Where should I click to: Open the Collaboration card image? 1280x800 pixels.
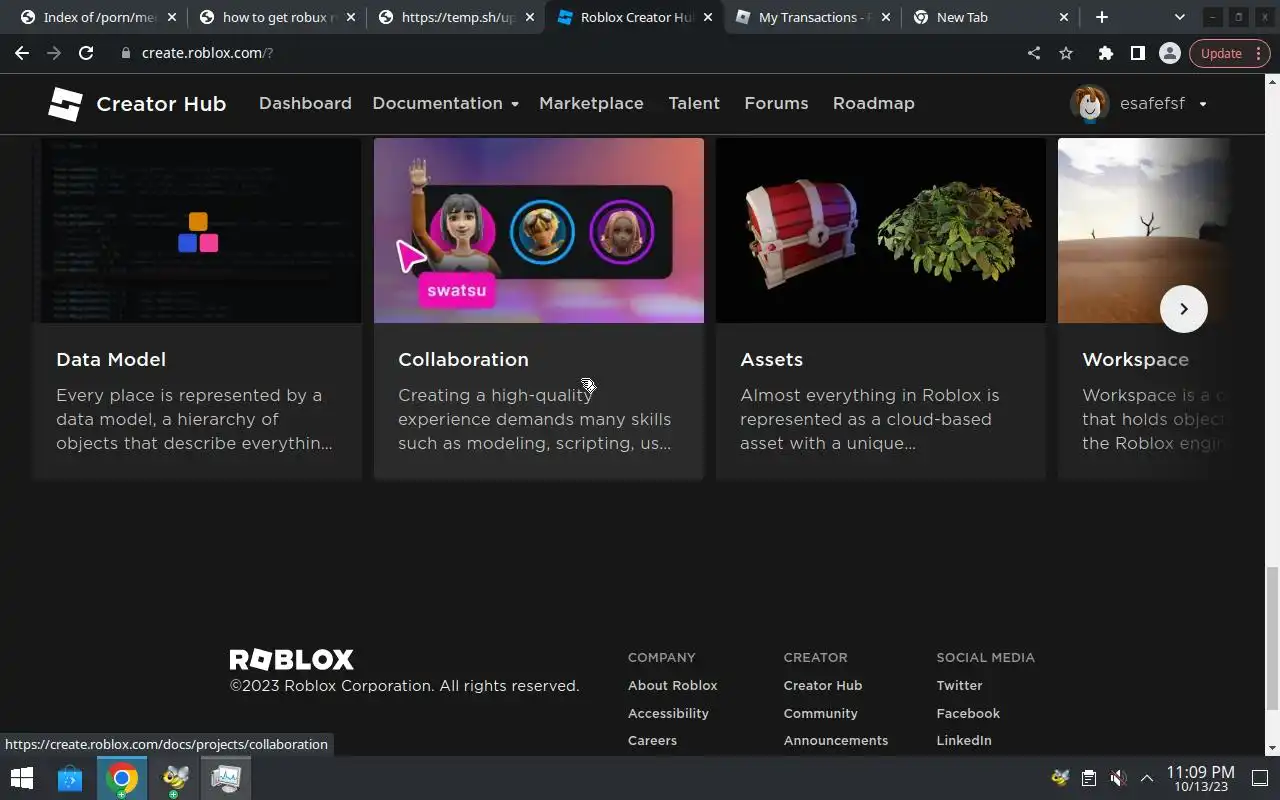click(x=539, y=230)
